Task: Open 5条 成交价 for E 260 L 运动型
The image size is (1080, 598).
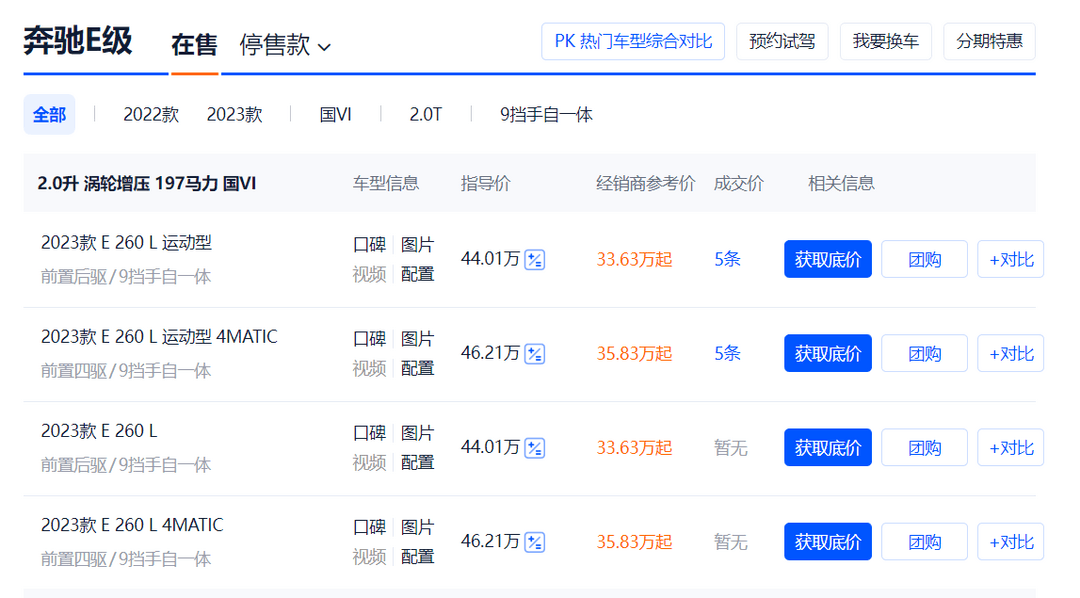Action: point(727,260)
